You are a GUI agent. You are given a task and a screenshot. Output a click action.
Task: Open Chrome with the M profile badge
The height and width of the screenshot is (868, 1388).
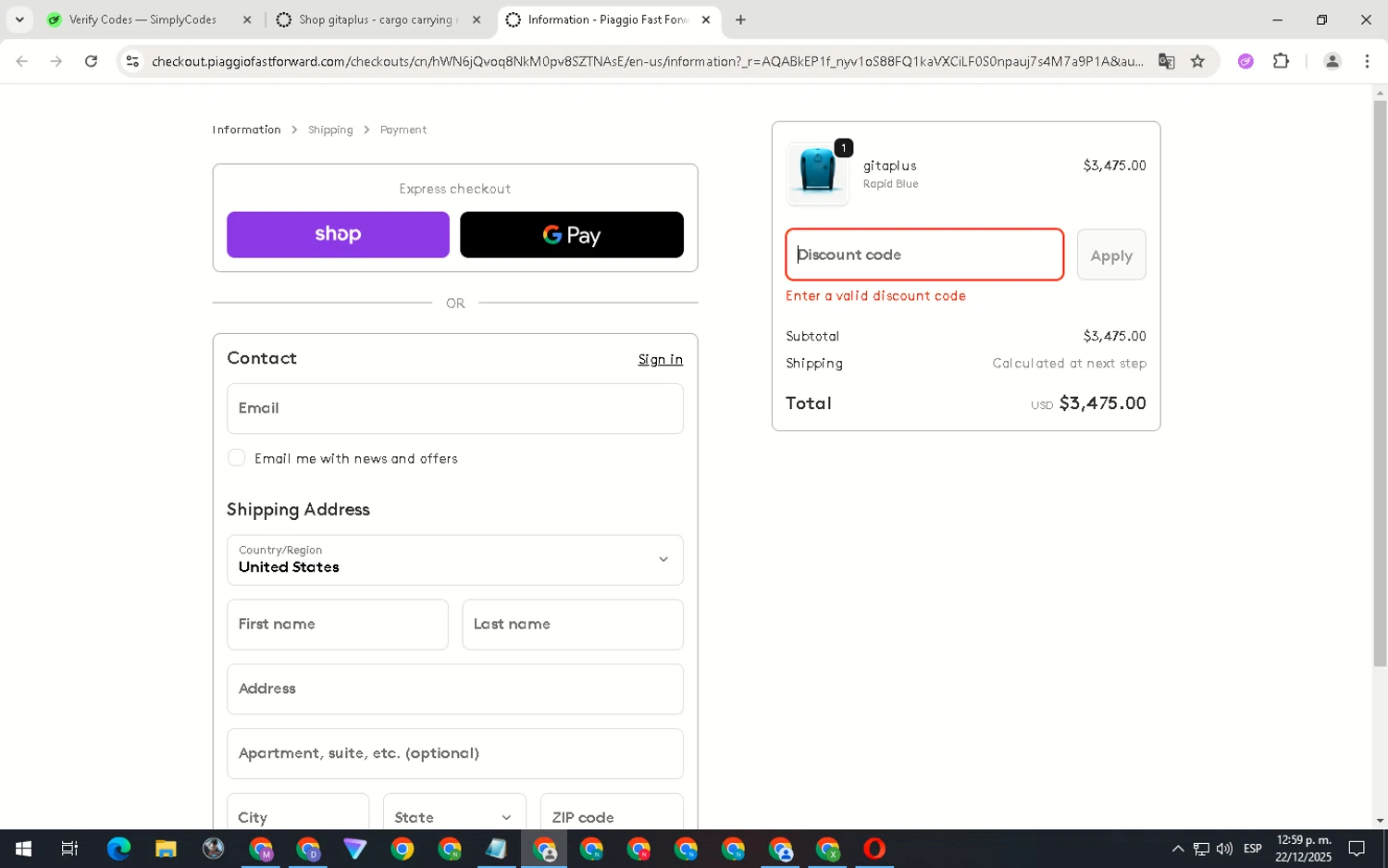coord(261,849)
